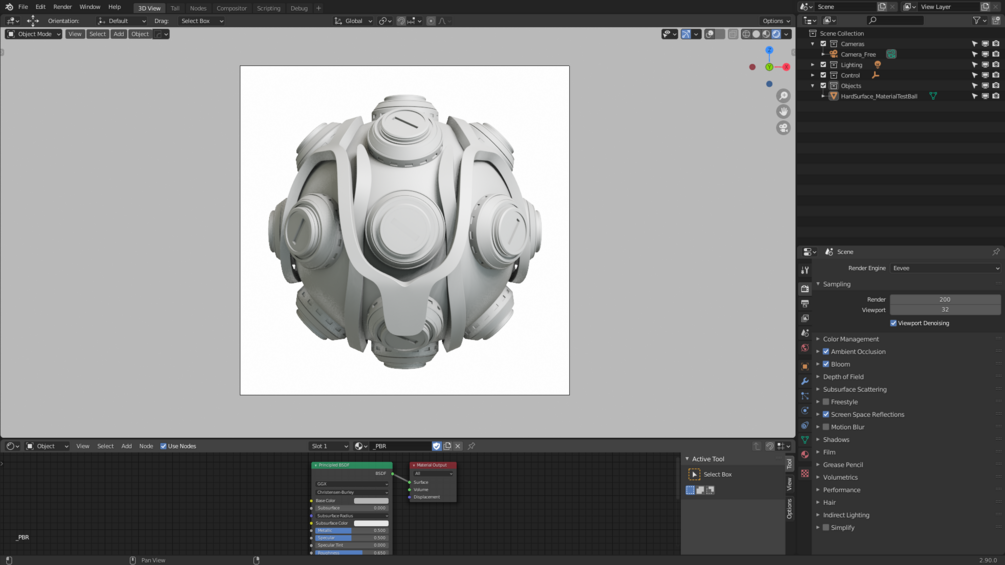The height and width of the screenshot is (565, 1005).
Task: Open the Render menu
Action: (62, 7)
